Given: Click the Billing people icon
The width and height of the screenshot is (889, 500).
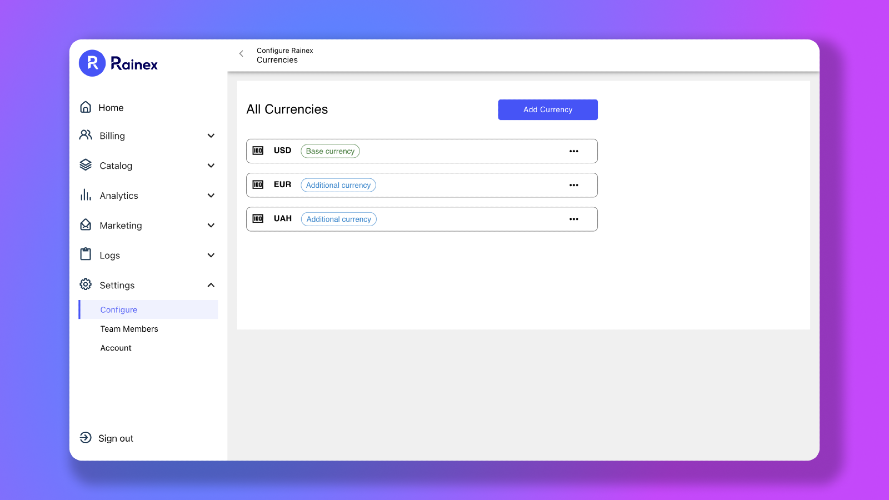Looking at the screenshot, I should pyautogui.click(x=86, y=135).
